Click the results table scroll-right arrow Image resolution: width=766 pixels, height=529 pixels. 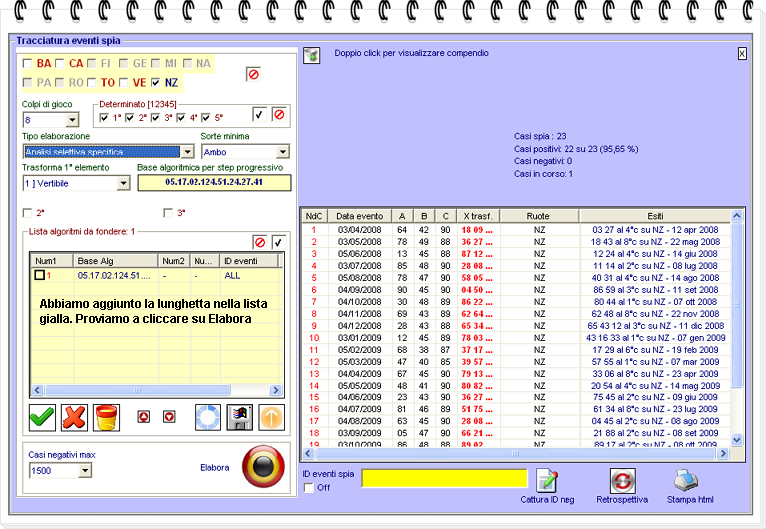point(723,453)
